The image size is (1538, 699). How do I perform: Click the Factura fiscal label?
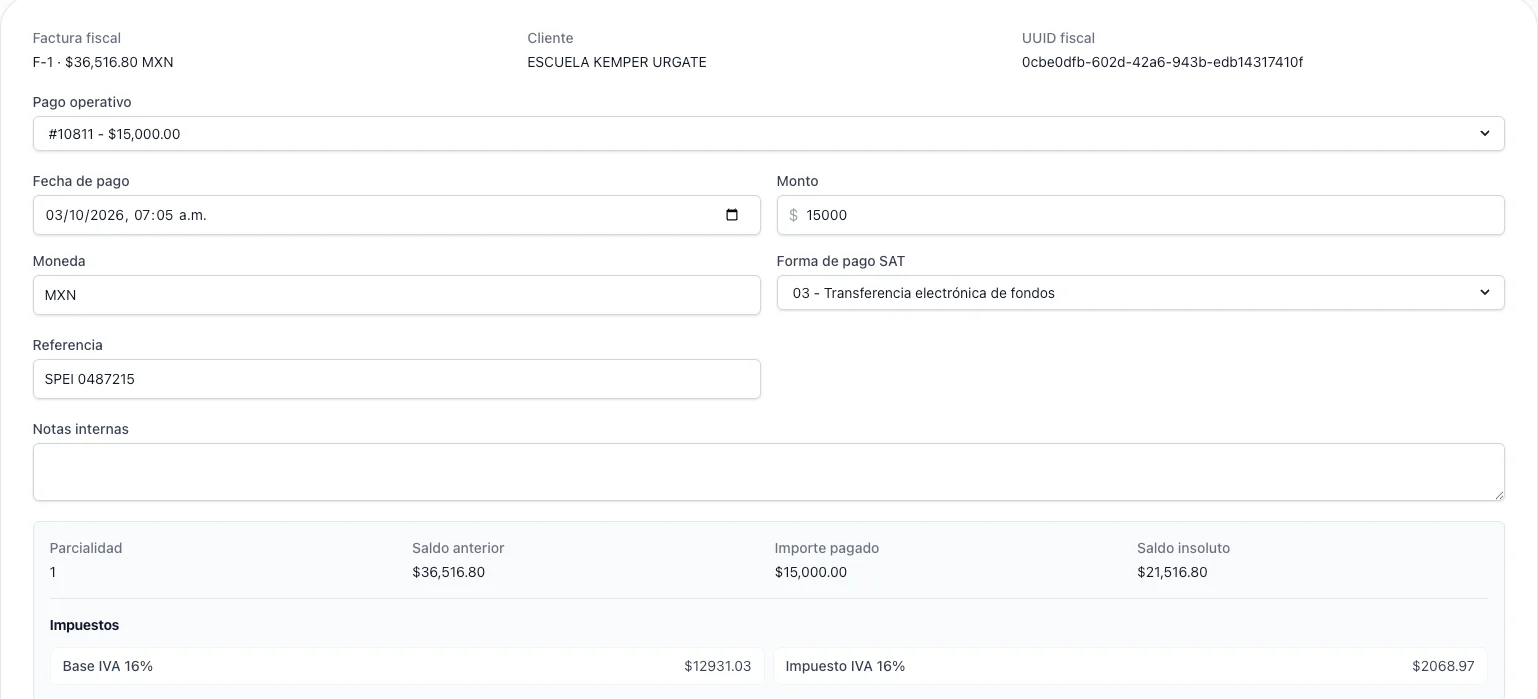[77, 38]
